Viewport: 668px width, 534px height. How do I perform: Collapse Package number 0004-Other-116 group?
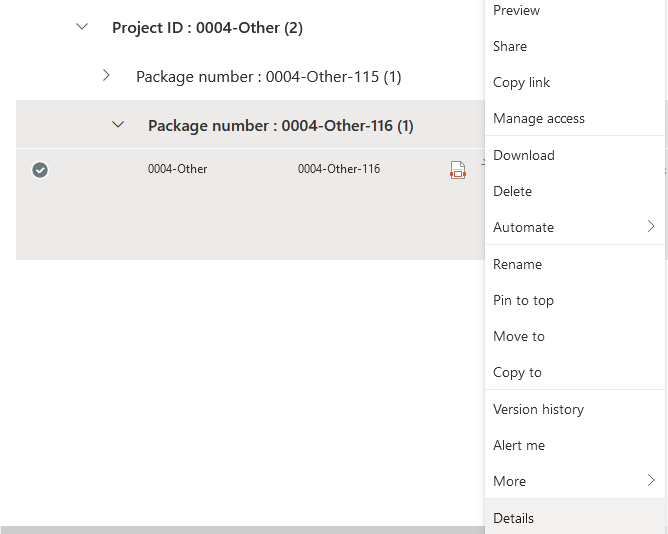pos(118,124)
